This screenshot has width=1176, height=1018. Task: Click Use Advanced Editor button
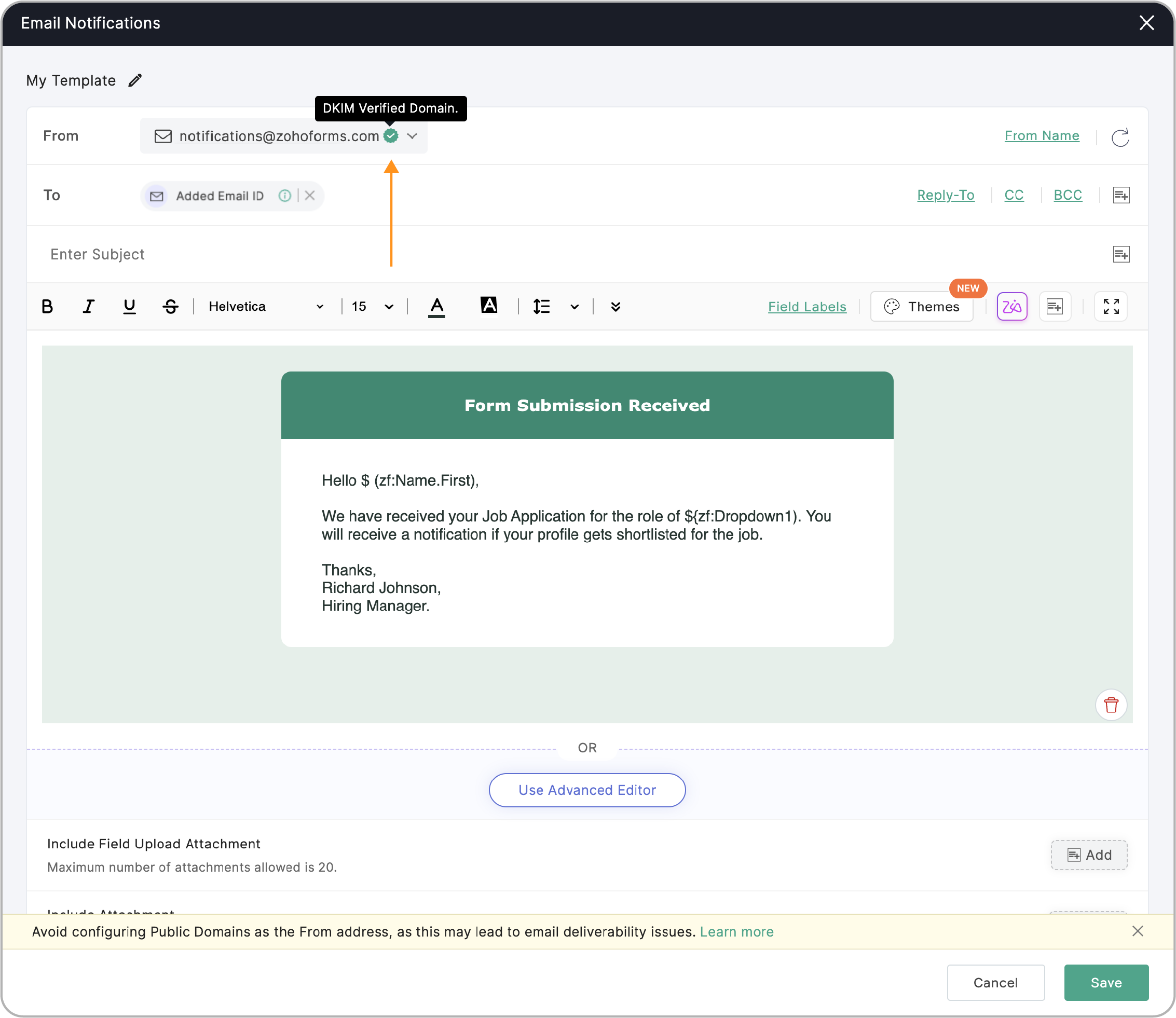(587, 790)
